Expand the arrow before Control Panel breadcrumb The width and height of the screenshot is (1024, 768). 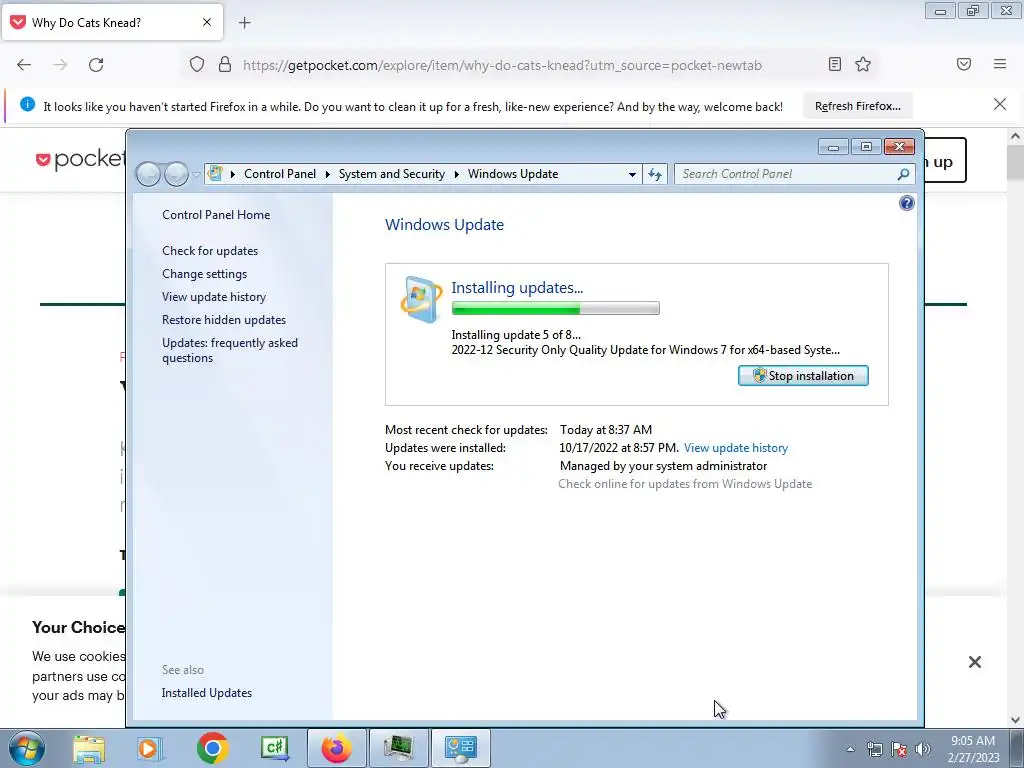click(x=232, y=174)
